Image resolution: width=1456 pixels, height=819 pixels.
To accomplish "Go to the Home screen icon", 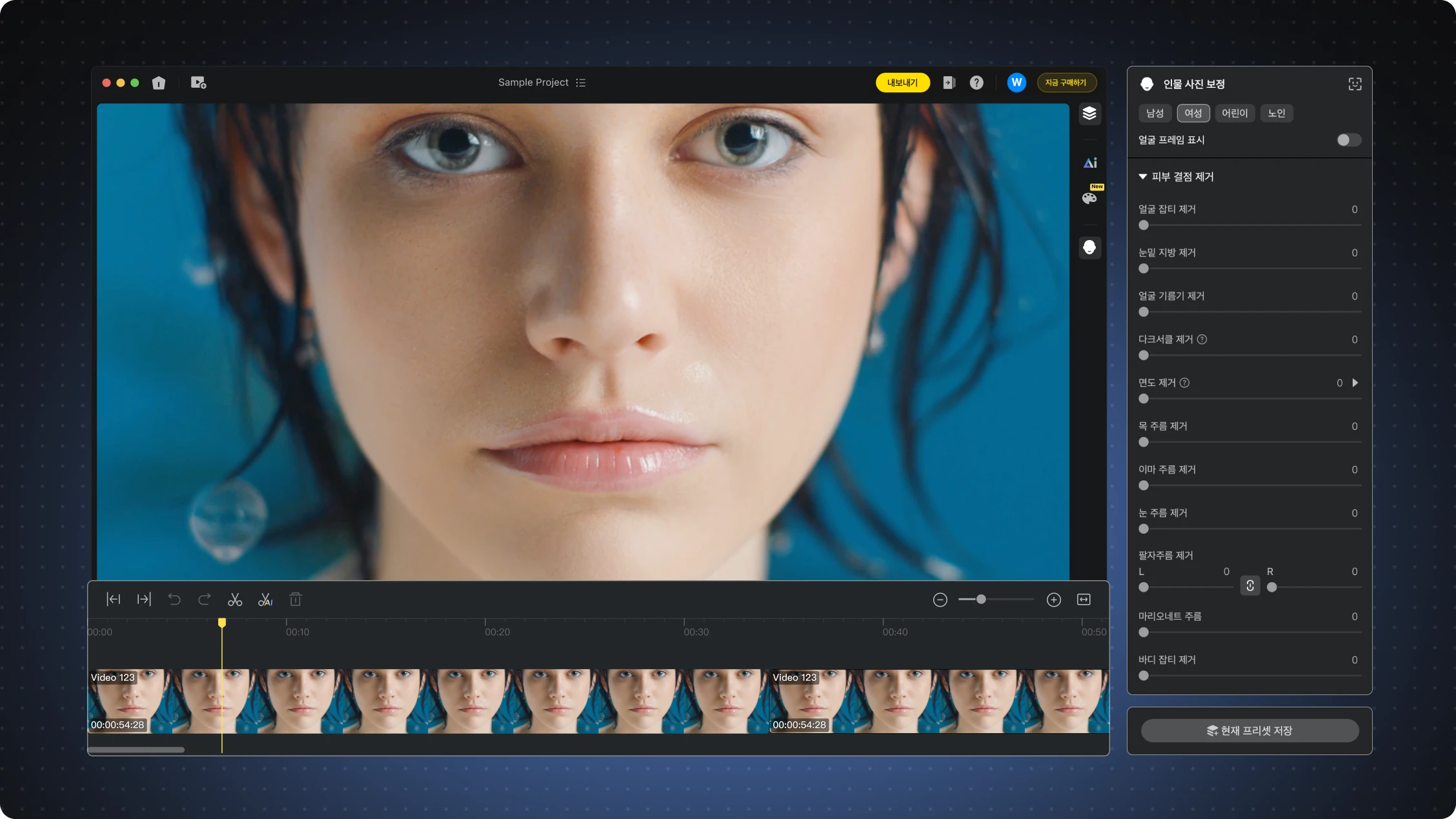I will [159, 83].
